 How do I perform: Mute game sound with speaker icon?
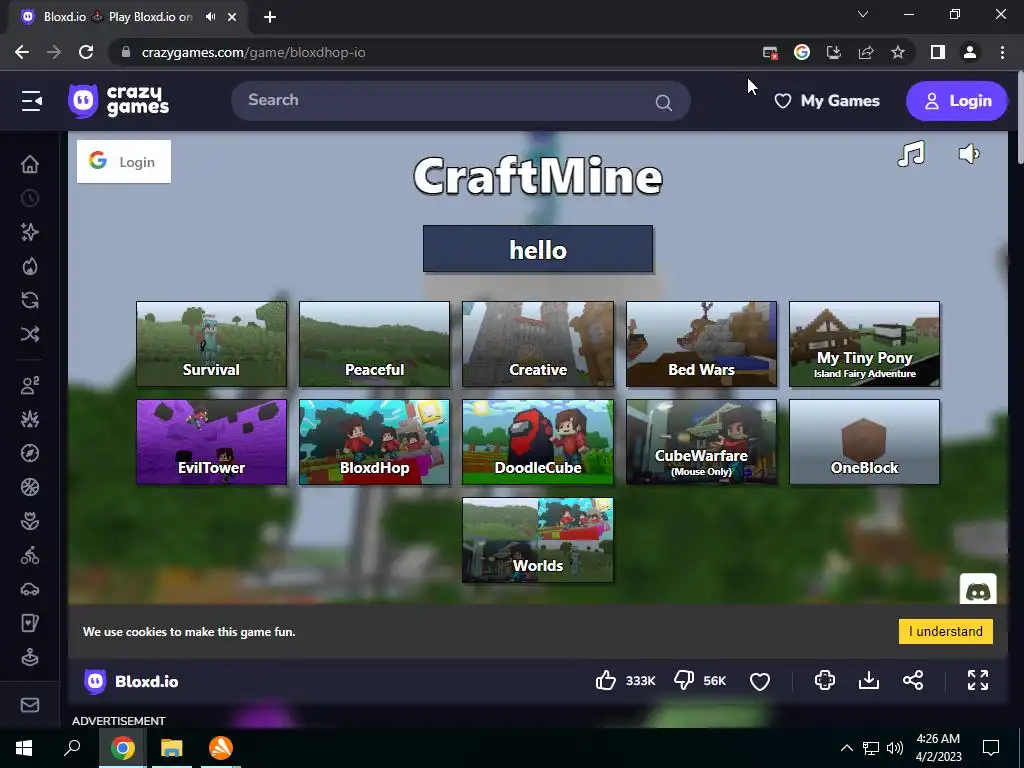(969, 154)
